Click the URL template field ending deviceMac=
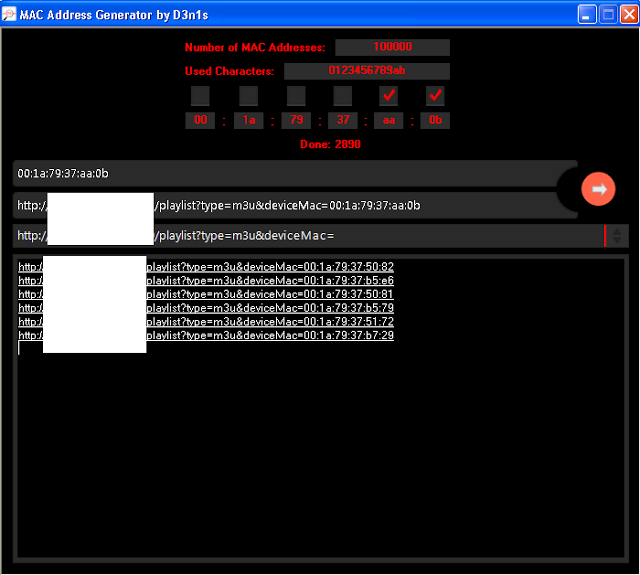The height and width of the screenshot is (575, 640). click(x=308, y=236)
